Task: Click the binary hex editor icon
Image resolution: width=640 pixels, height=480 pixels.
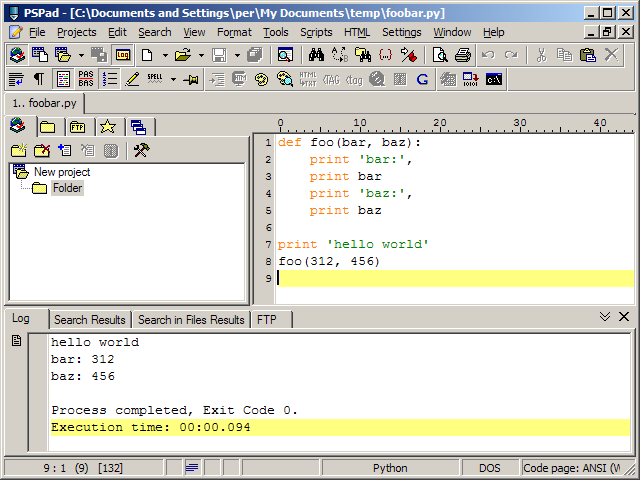Action: point(471,79)
